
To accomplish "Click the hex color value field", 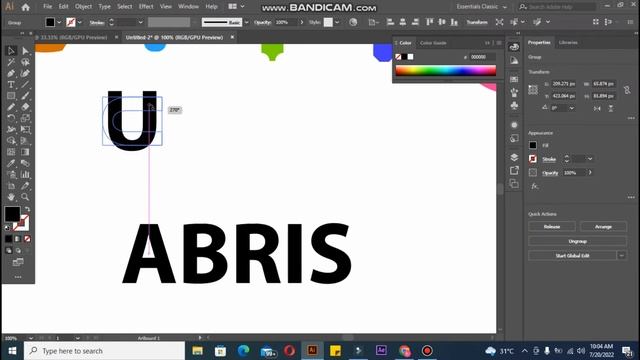I will (x=482, y=57).
